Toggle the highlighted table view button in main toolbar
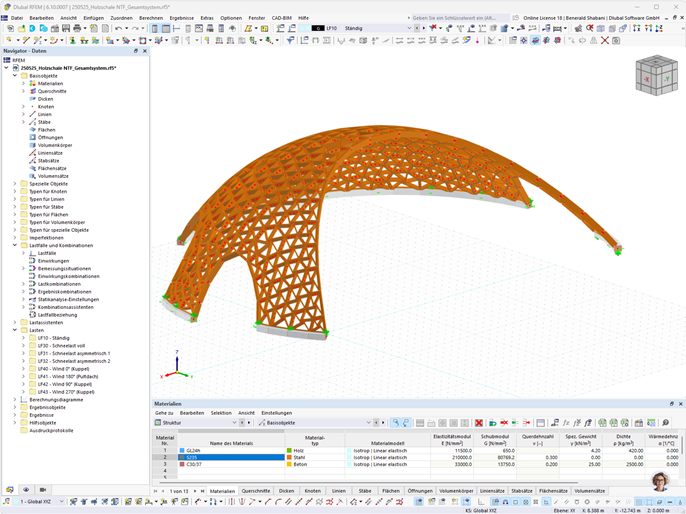686x514 pixels. pos(166,28)
